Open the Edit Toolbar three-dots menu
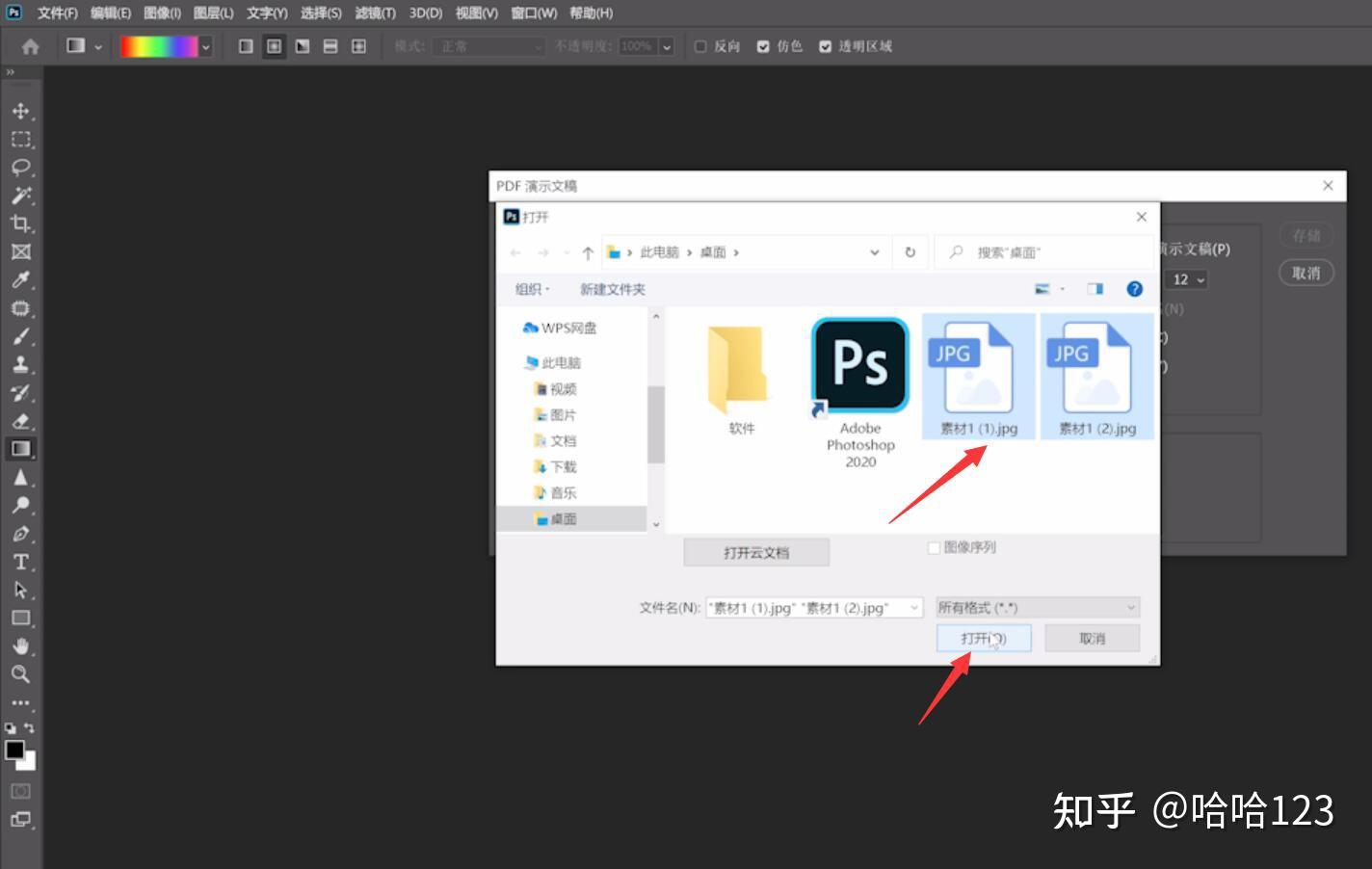This screenshot has height=869, width=1372. (20, 703)
